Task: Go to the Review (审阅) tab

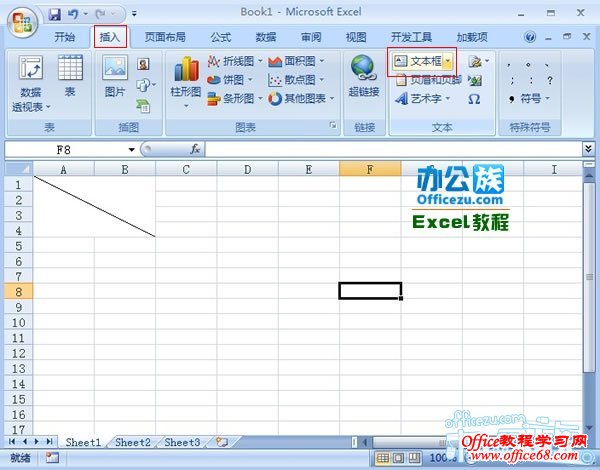Action: coord(311,37)
